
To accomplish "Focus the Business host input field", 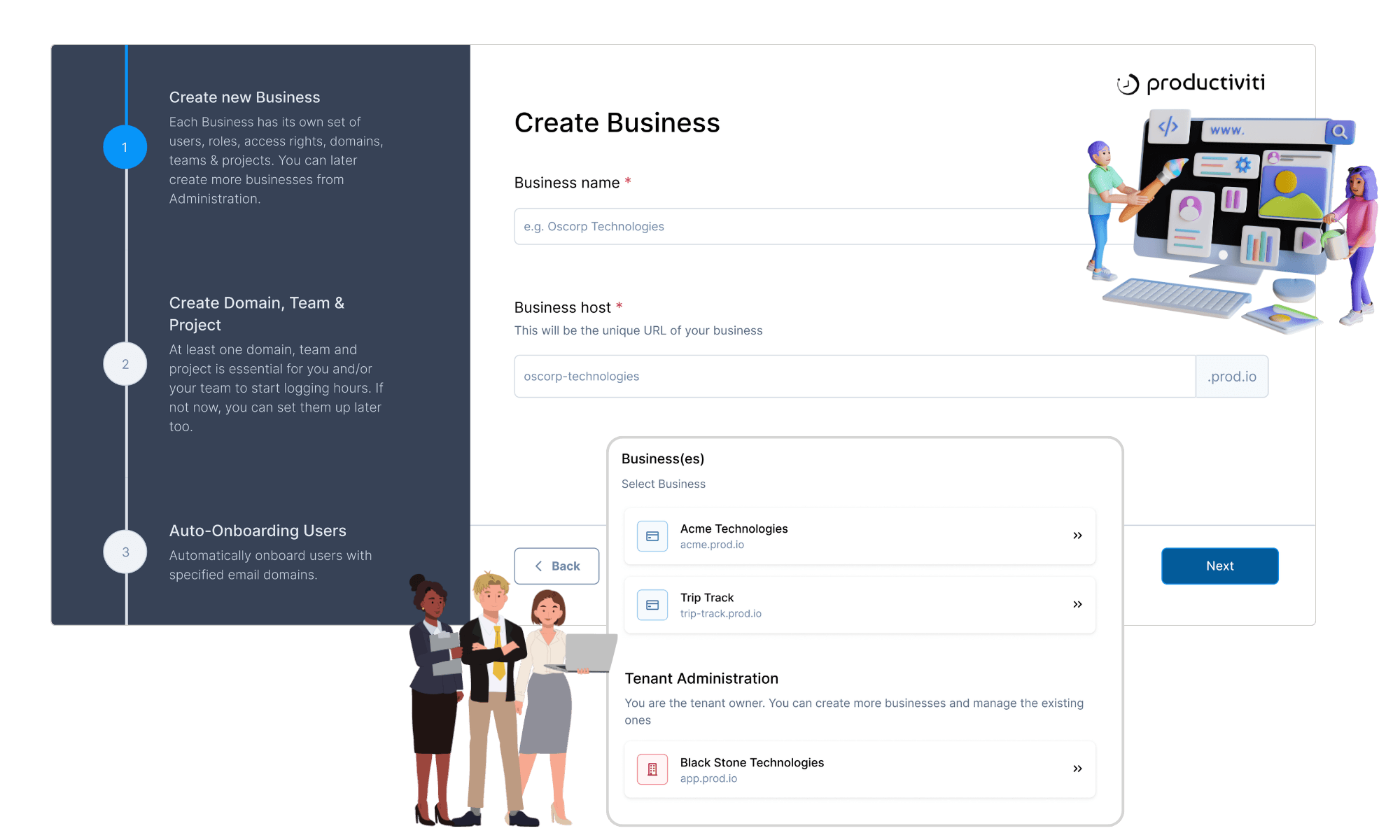I will 855,376.
